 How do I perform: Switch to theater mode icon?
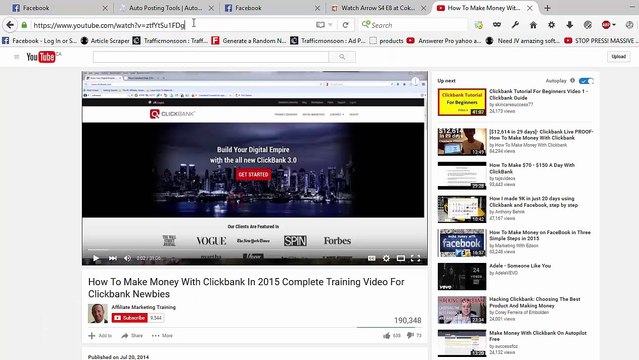click(x=401, y=258)
